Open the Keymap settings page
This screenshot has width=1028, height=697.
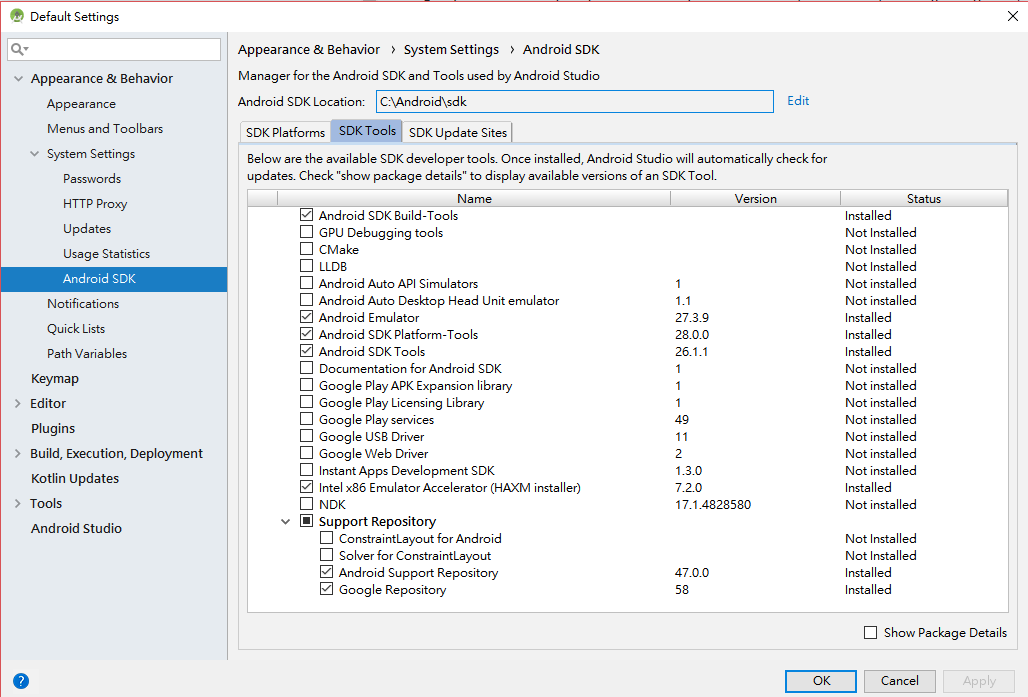(54, 378)
